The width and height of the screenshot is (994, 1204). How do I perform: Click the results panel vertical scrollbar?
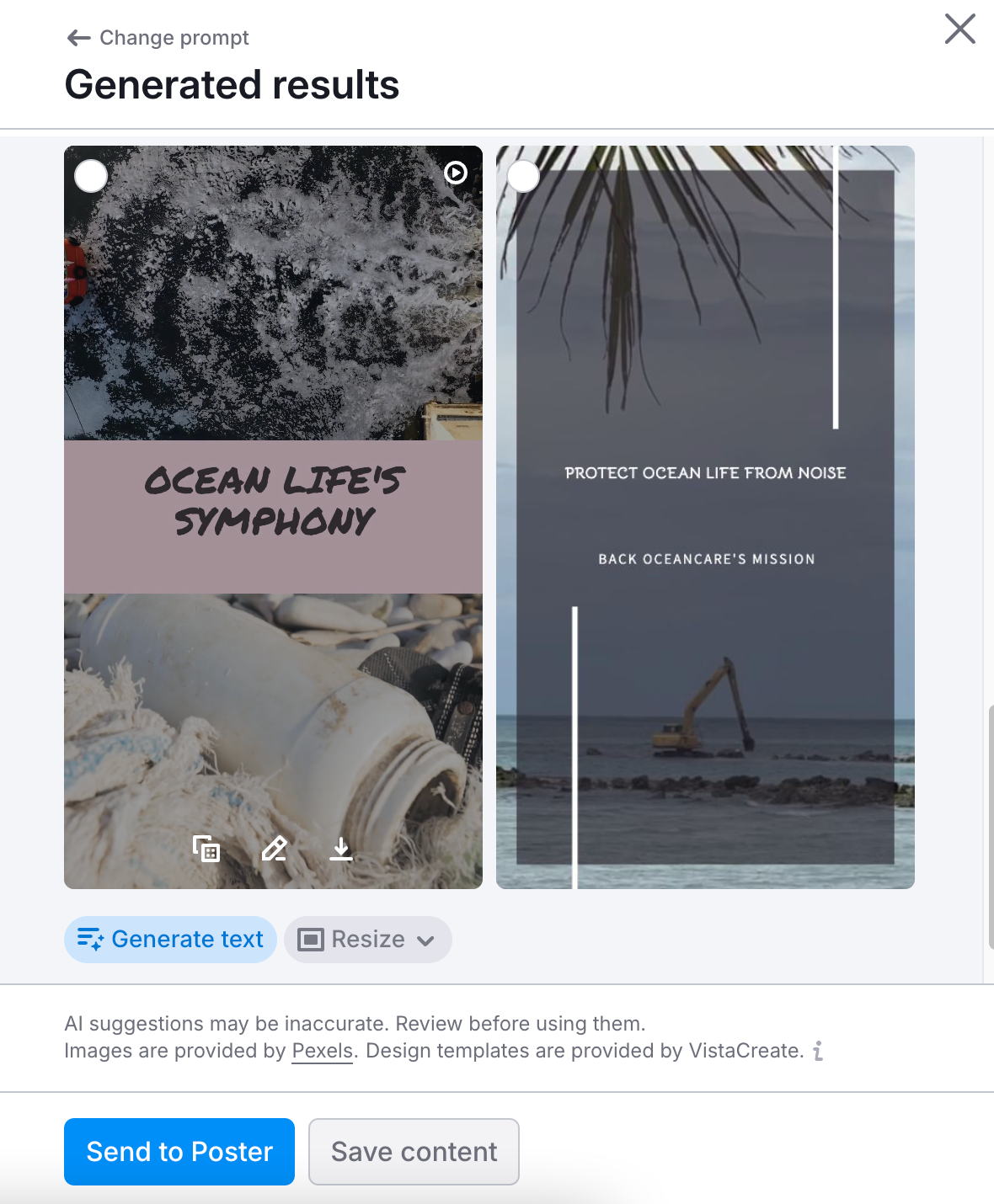pos(990,828)
